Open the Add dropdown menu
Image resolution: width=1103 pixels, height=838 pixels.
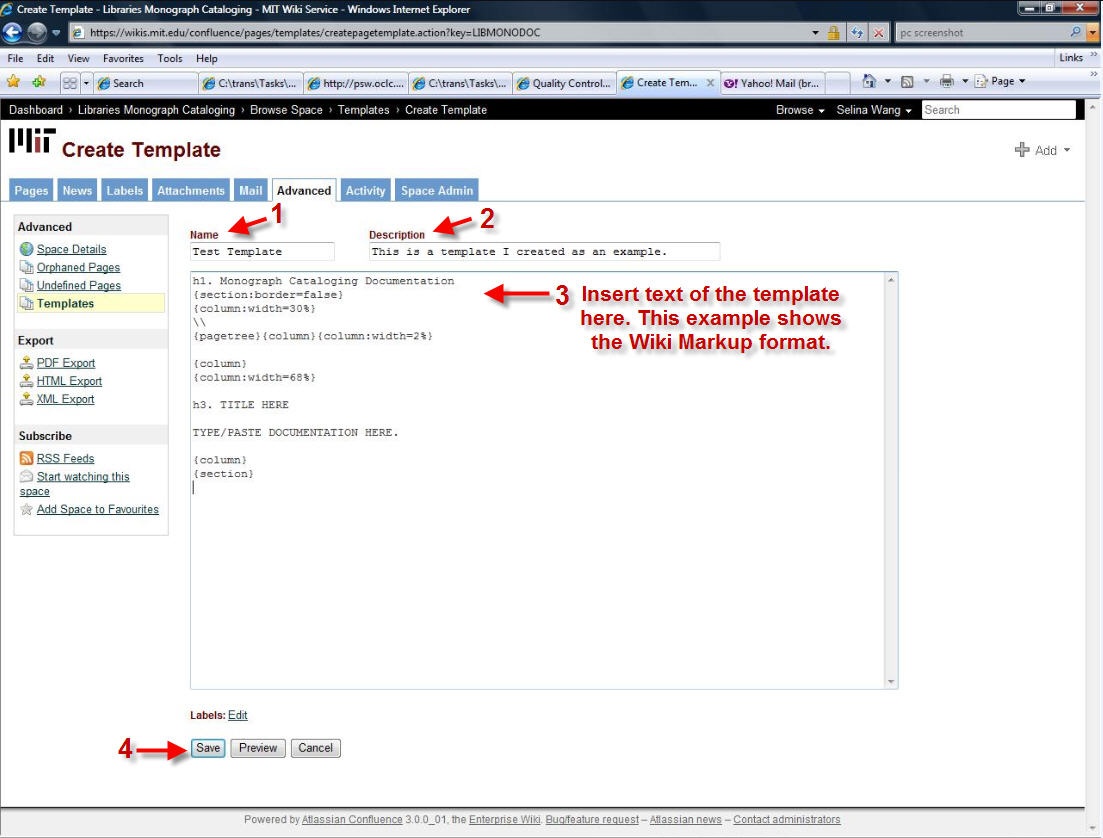pyautogui.click(x=1043, y=150)
